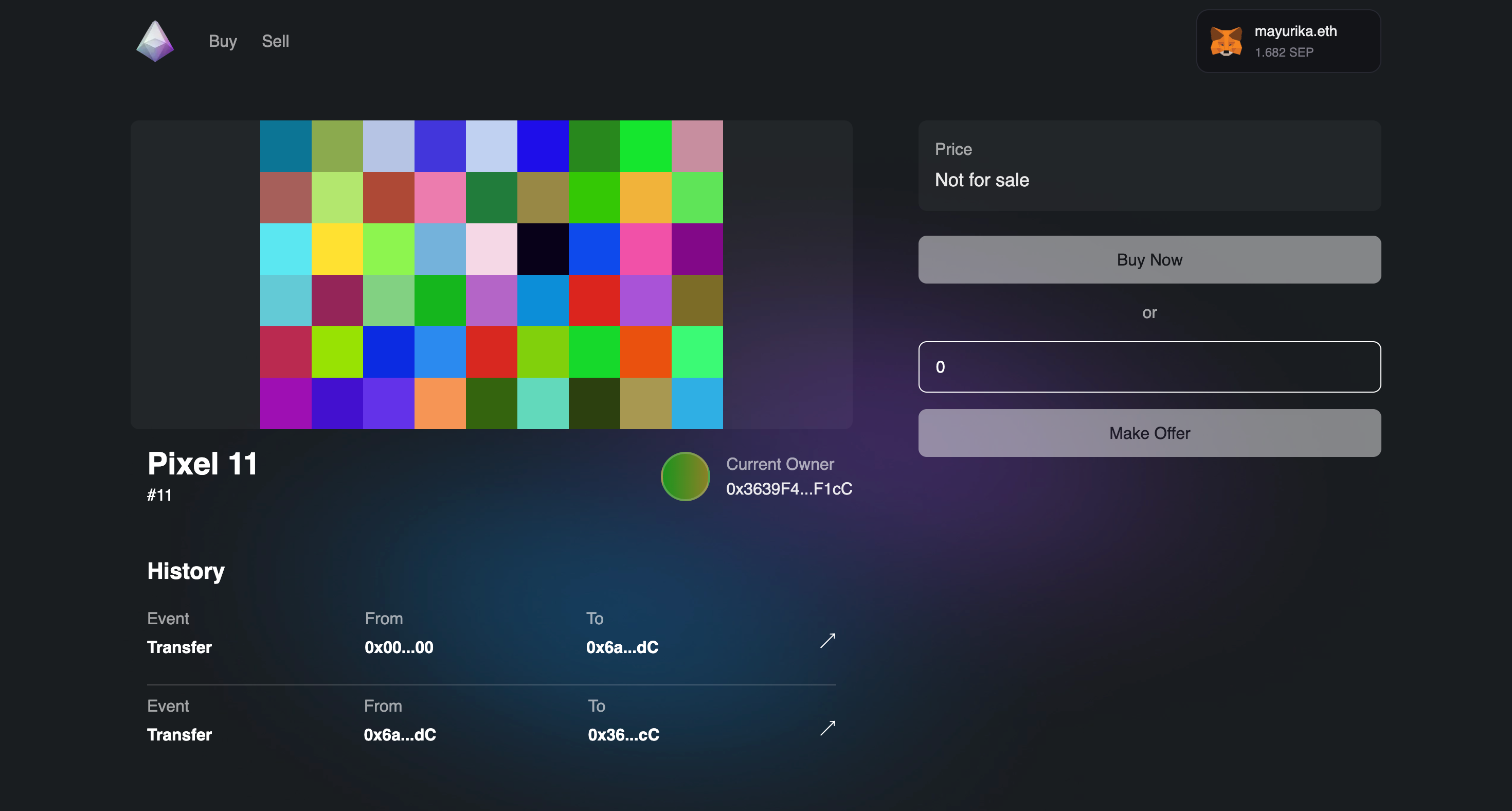Click the mayurika.eth wallet name
The image size is (1512, 811).
click(x=1295, y=31)
